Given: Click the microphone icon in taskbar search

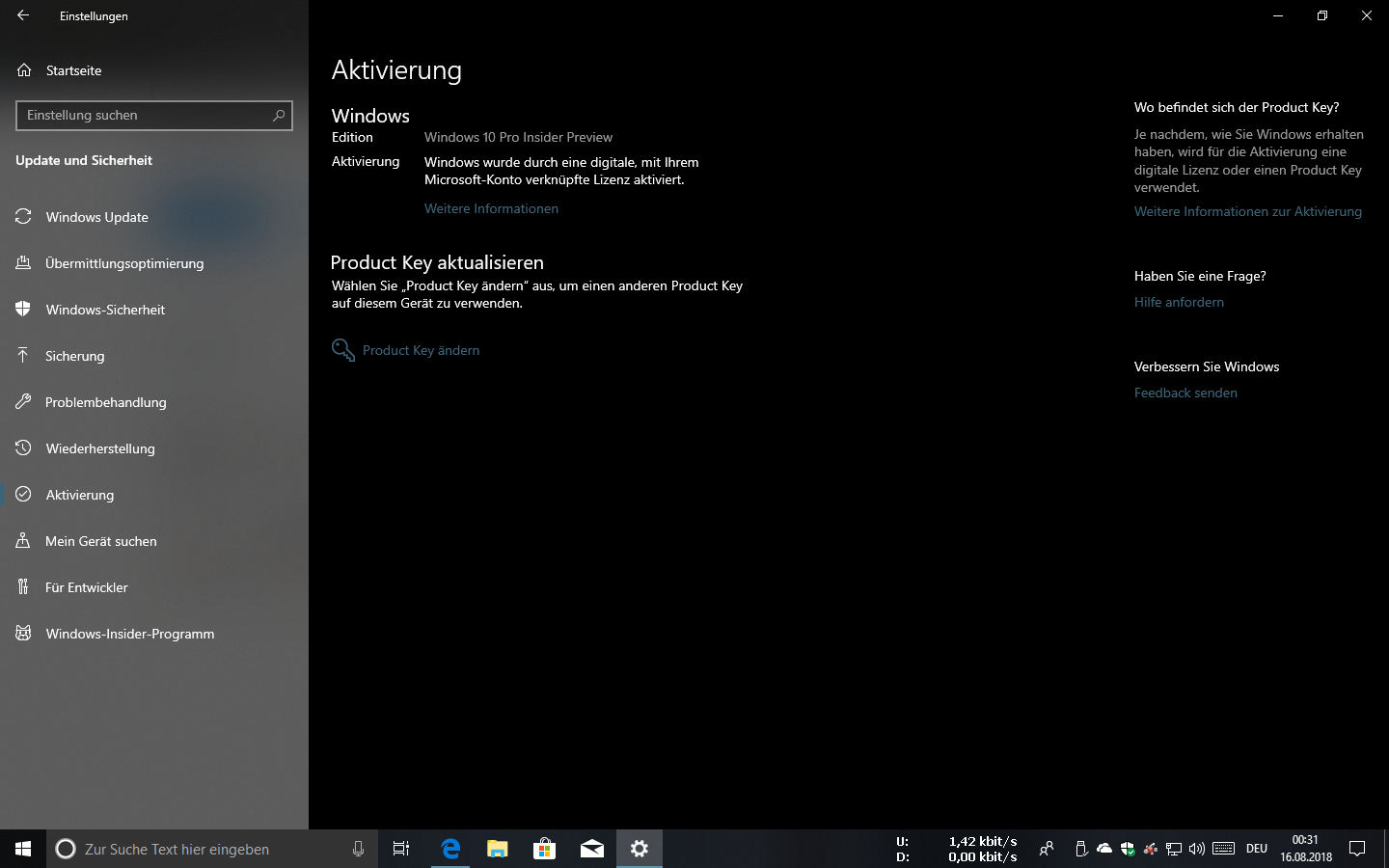Looking at the screenshot, I should (358, 849).
